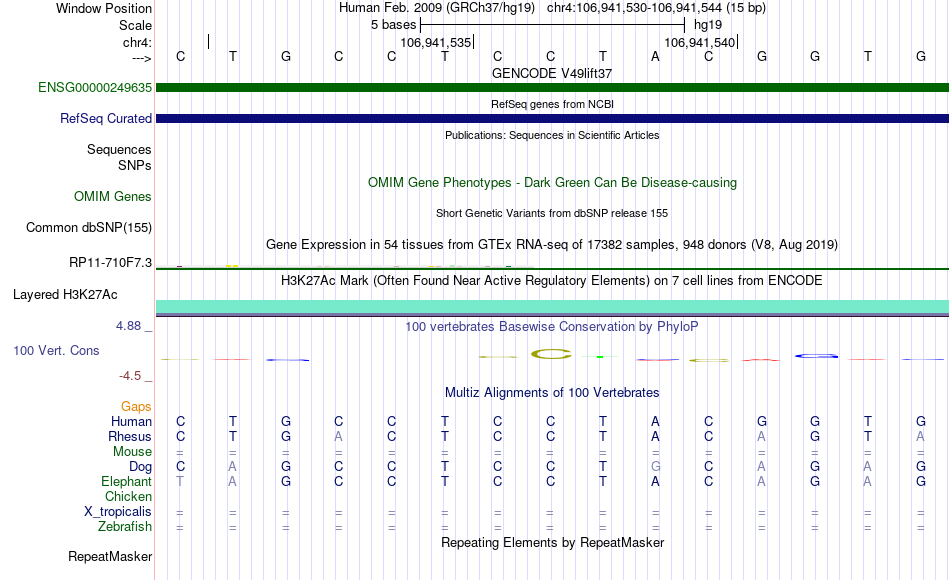Open the RefSeq genes from NCBI title
The height and width of the screenshot is (580, 950).
(x=552, y=104)
